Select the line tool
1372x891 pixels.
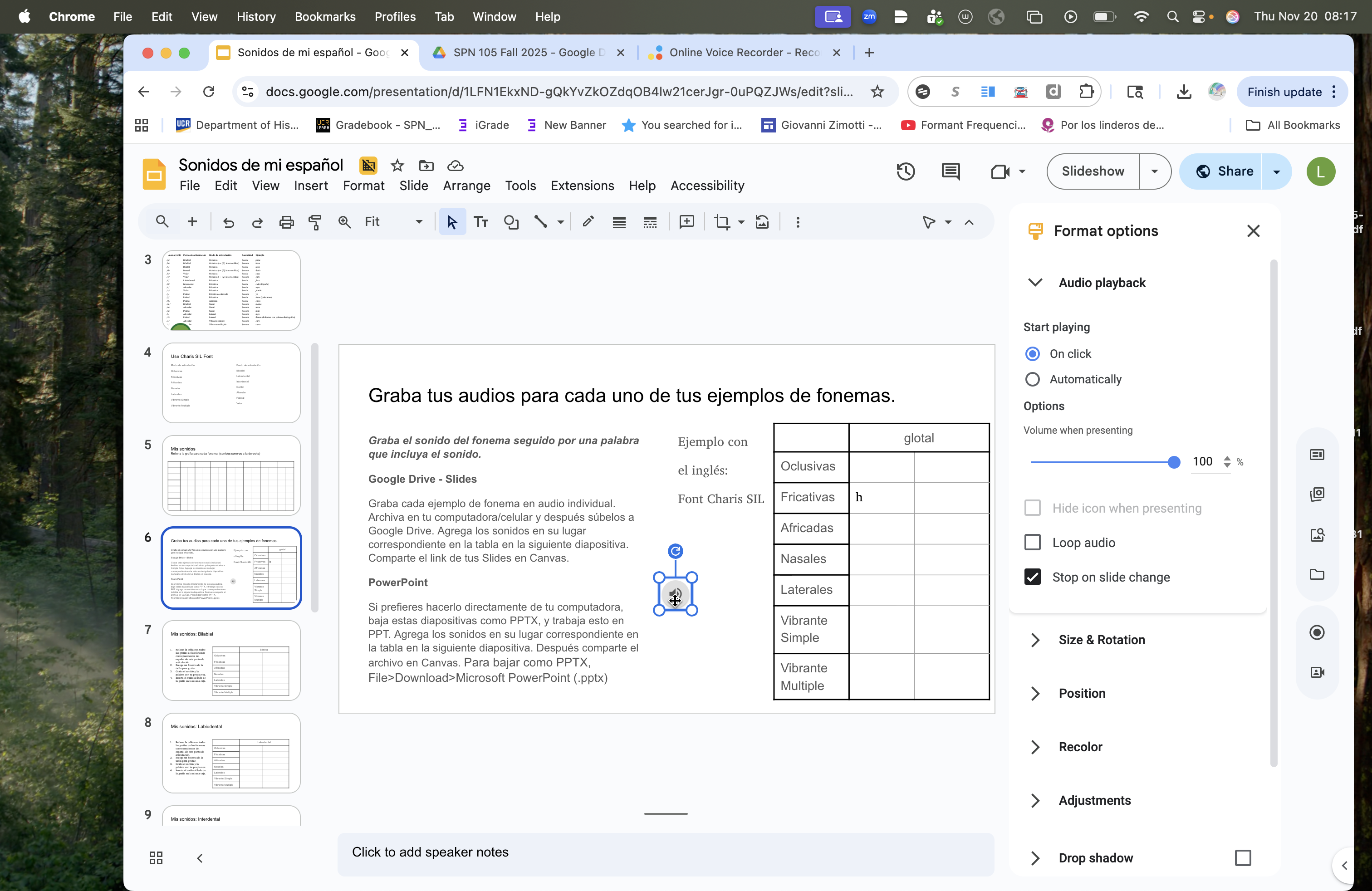tap(541, 222)
